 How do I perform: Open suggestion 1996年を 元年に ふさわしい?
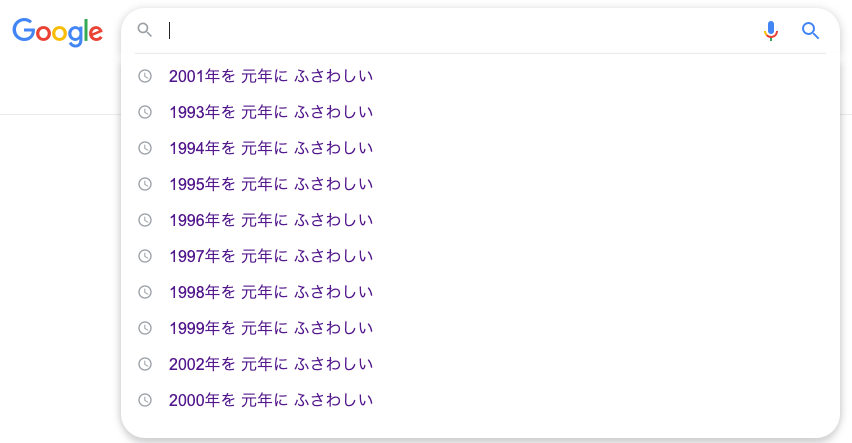(x=480, y=220)
